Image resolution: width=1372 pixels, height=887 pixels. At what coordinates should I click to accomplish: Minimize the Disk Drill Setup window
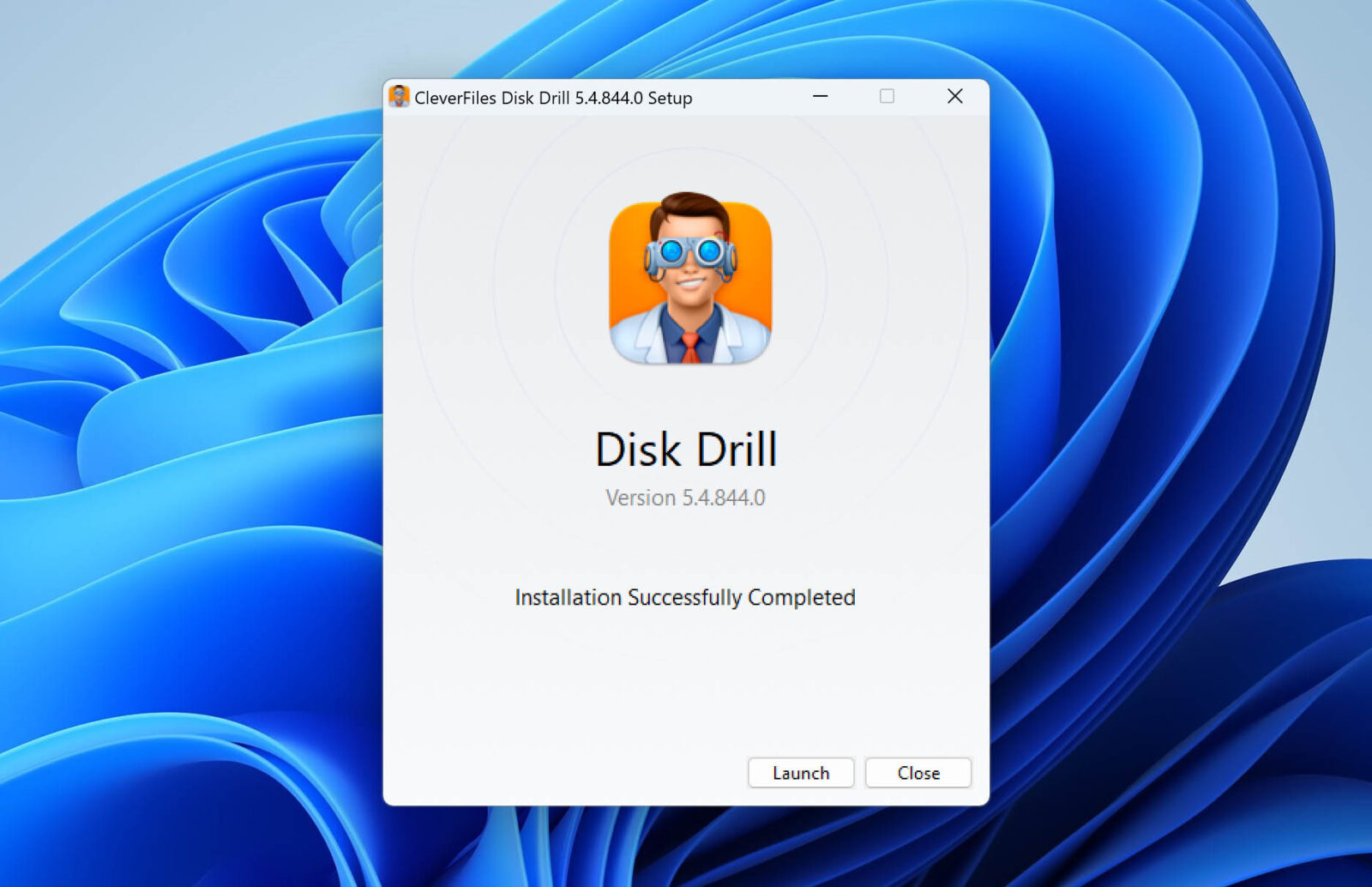click(x=821, y=96)
